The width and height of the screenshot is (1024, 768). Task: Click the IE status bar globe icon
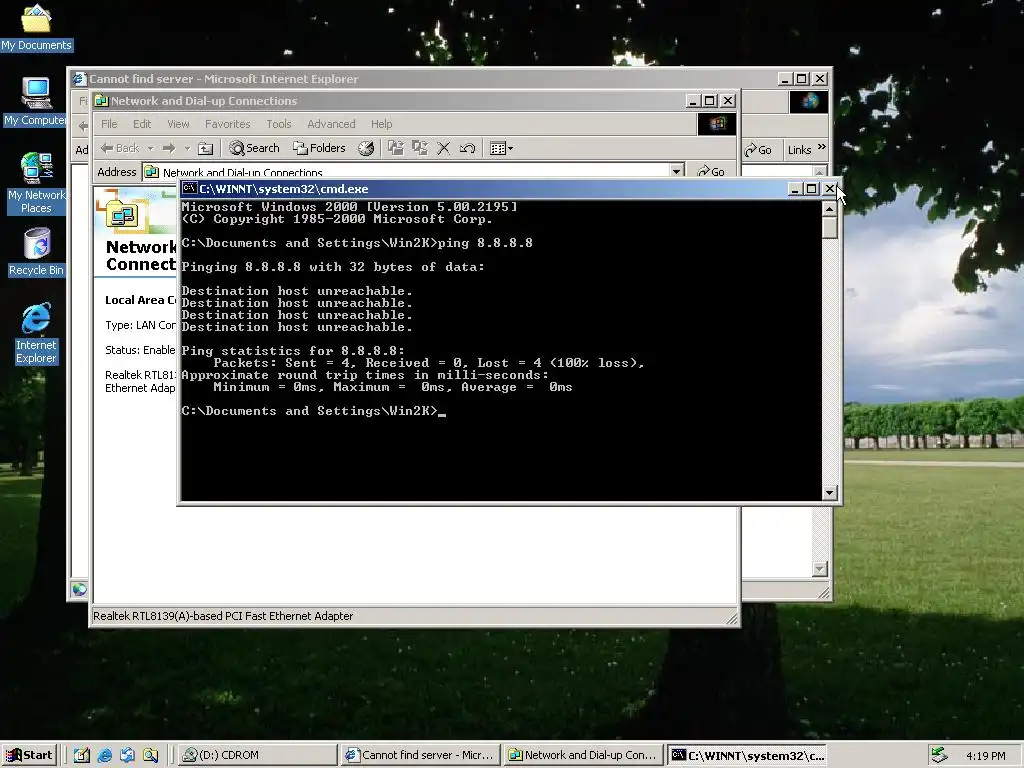80,590
